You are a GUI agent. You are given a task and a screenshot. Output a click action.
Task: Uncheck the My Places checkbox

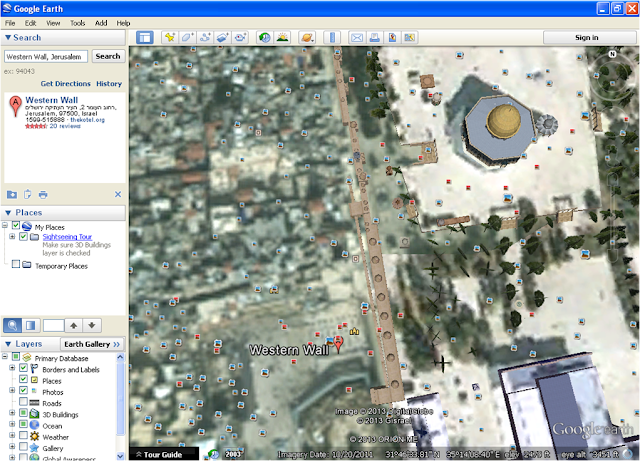16,225
